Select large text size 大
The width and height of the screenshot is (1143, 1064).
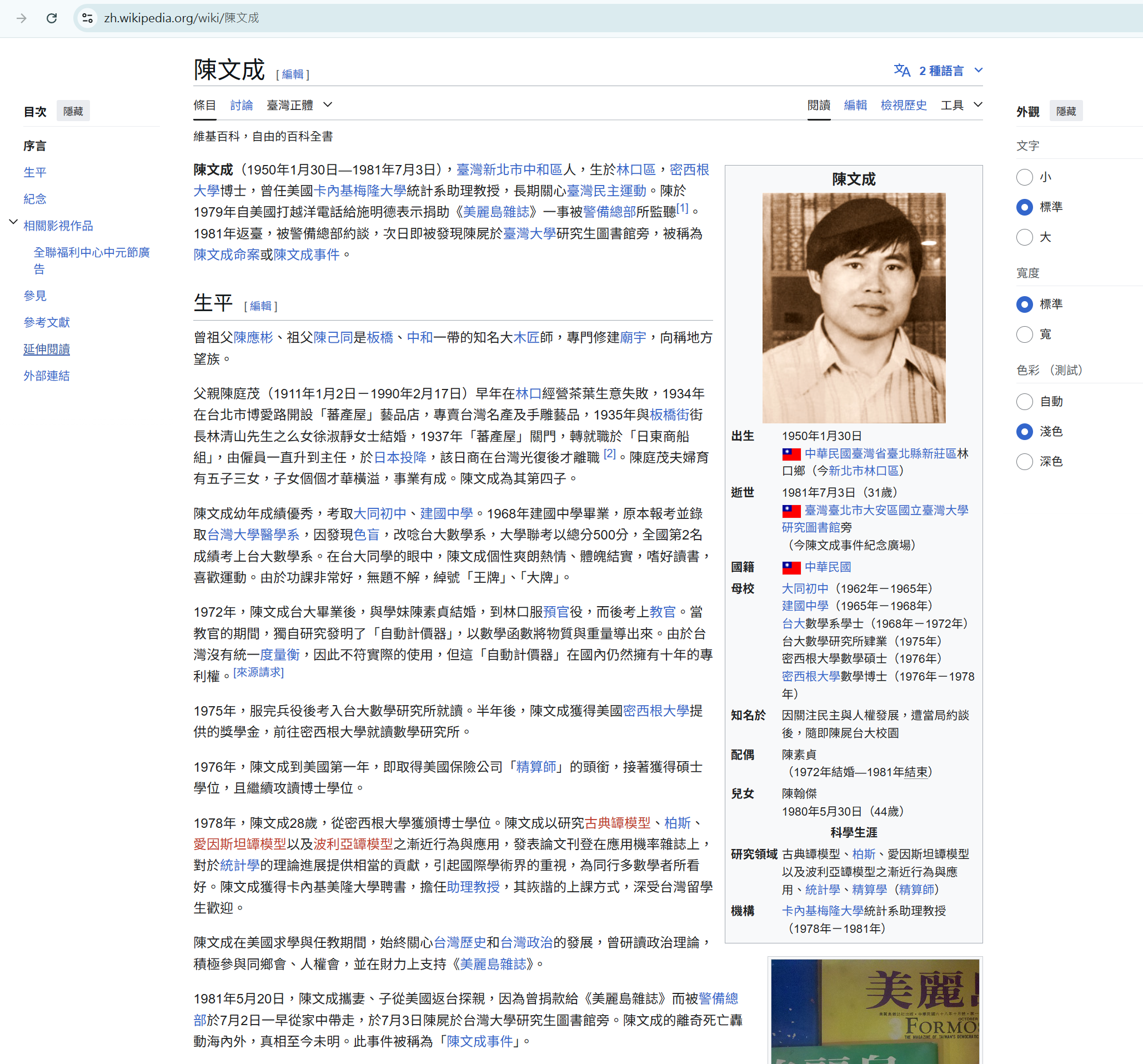[x=1024, y=237]
